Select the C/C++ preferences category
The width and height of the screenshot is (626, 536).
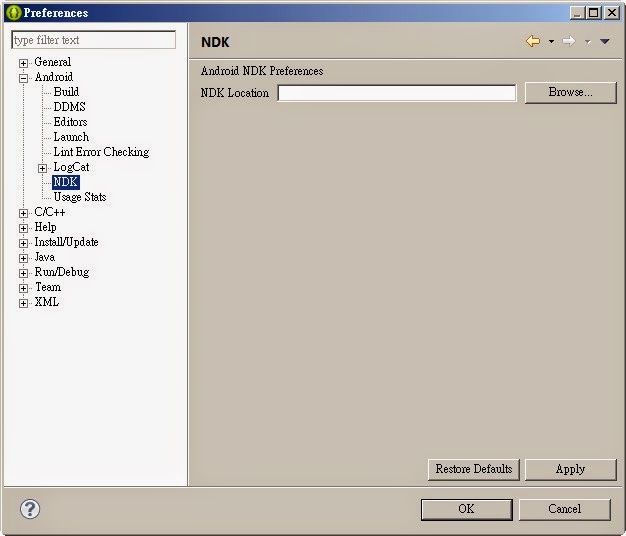coord(50,212)
